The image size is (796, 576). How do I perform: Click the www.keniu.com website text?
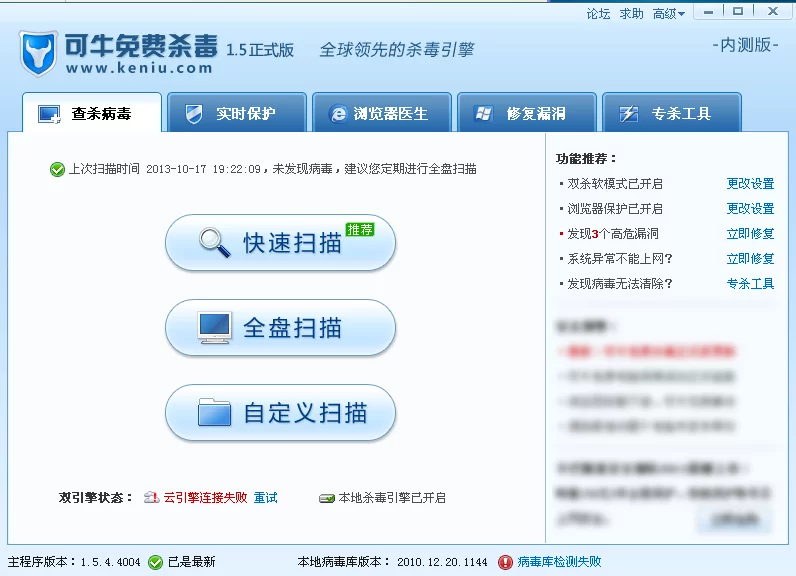[x=139, y=67]
